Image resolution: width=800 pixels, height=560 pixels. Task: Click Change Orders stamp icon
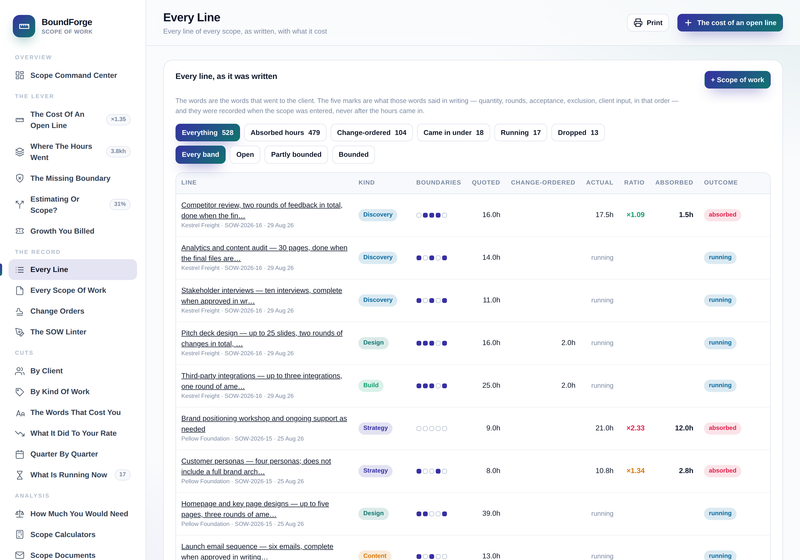[20, 312]
